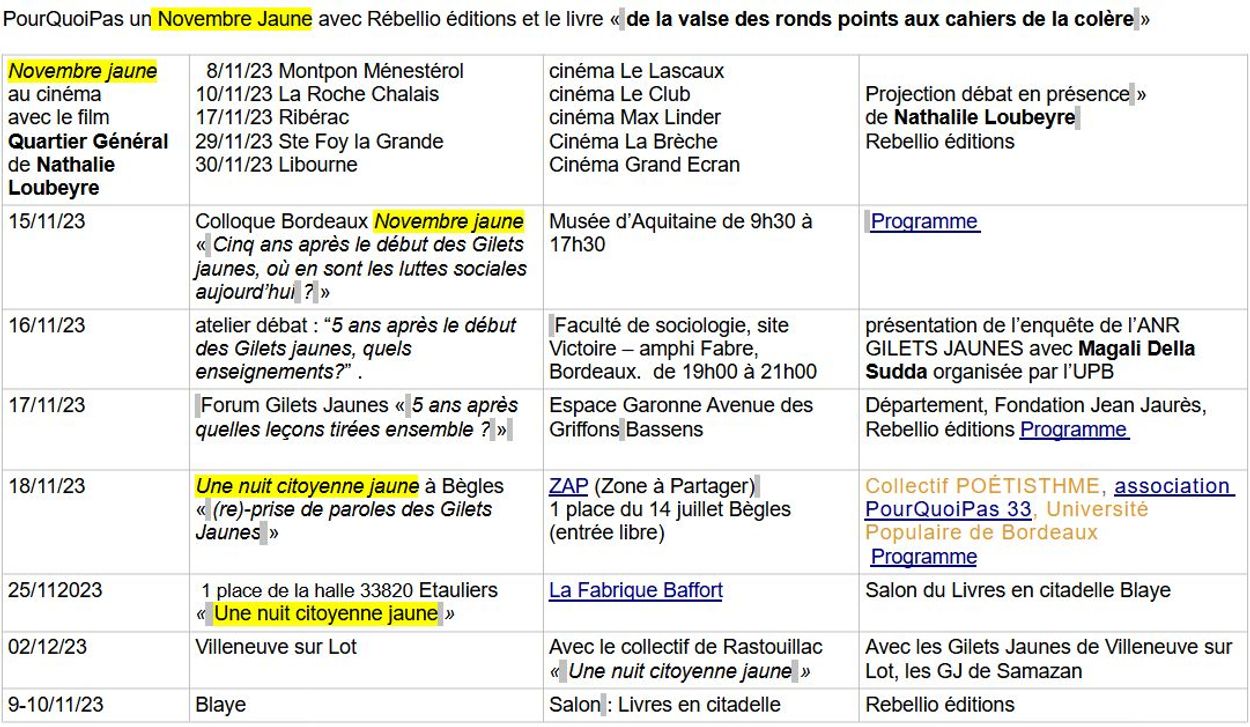Click the 30/11/23 Libourne line

pos(276,164)
